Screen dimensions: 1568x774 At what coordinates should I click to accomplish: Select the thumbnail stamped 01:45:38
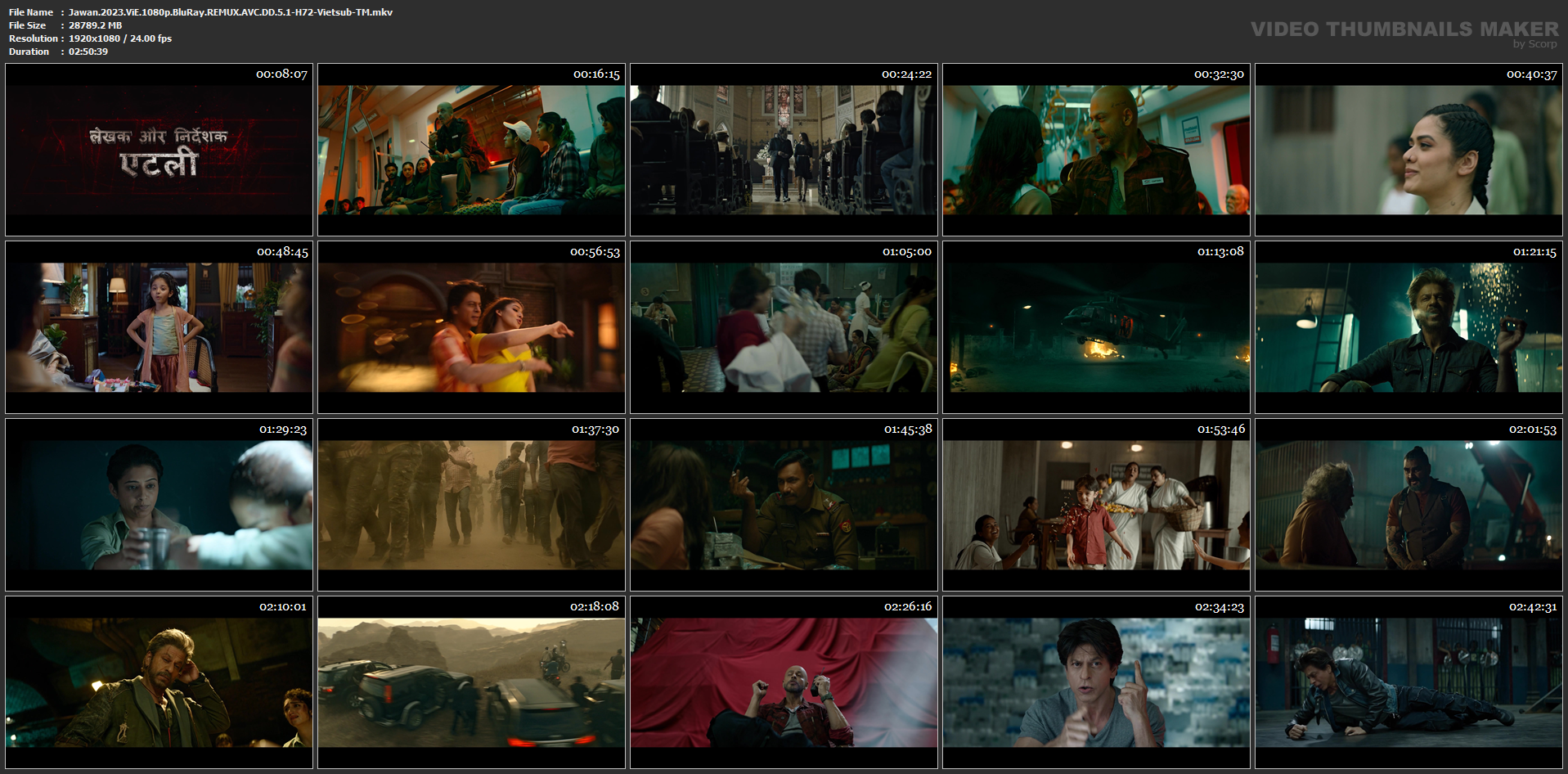point(784,505)
